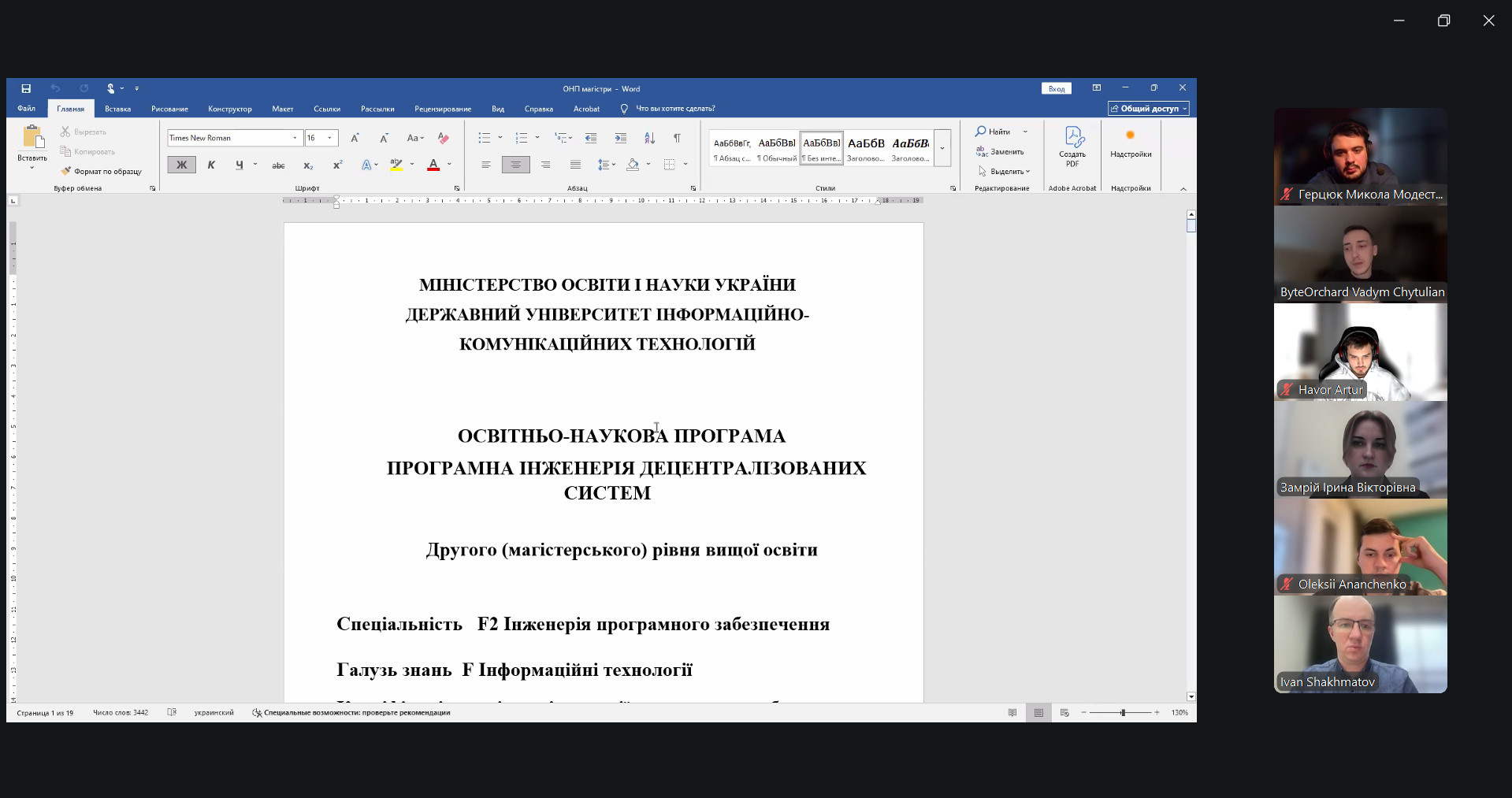Image resolution: width=1512 pixels, height=798 pixels.
Task: Click the Вход sign-in button
Action: (1057, 89)
